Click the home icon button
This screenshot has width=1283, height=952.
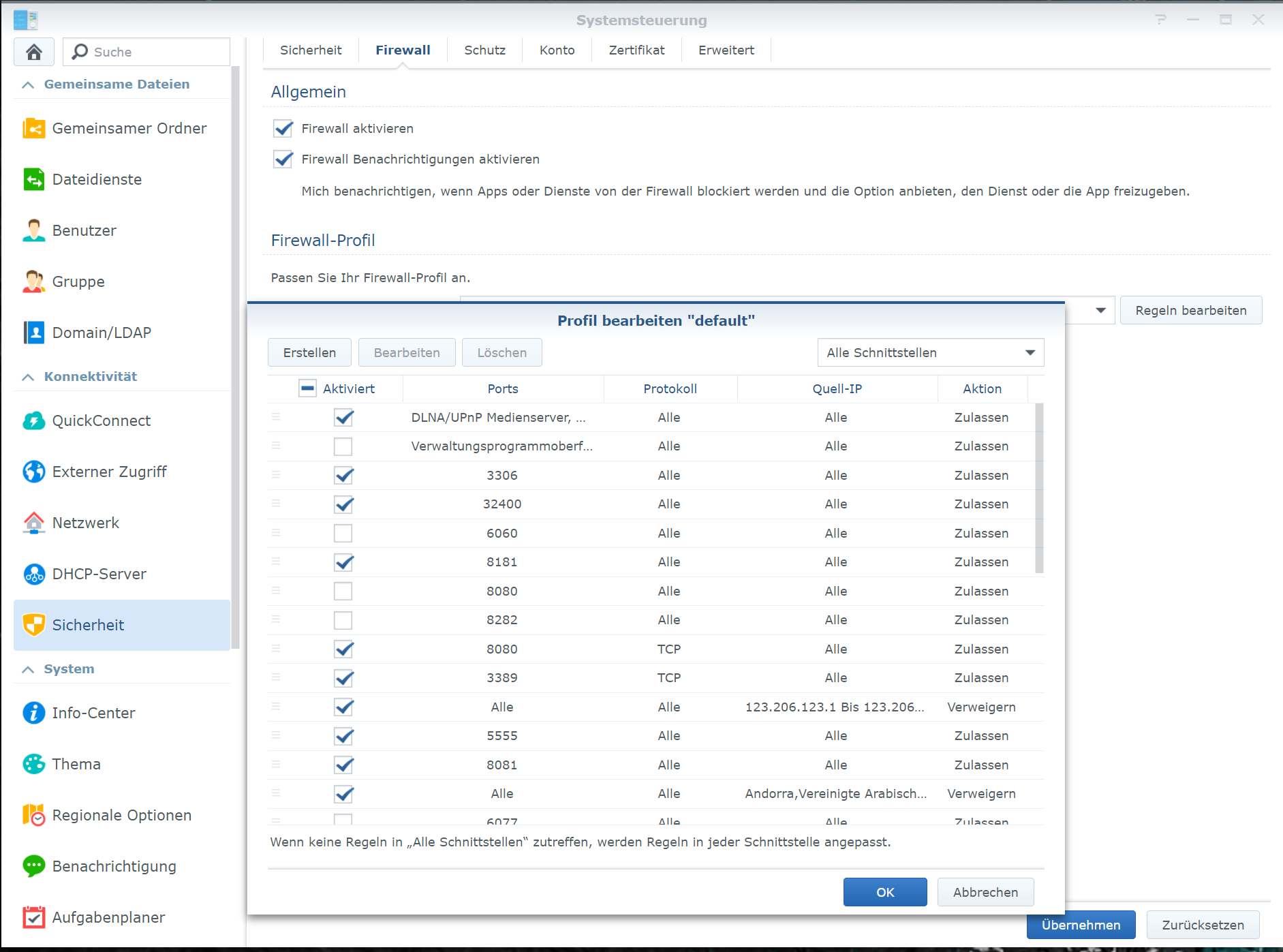coord(34,52)
